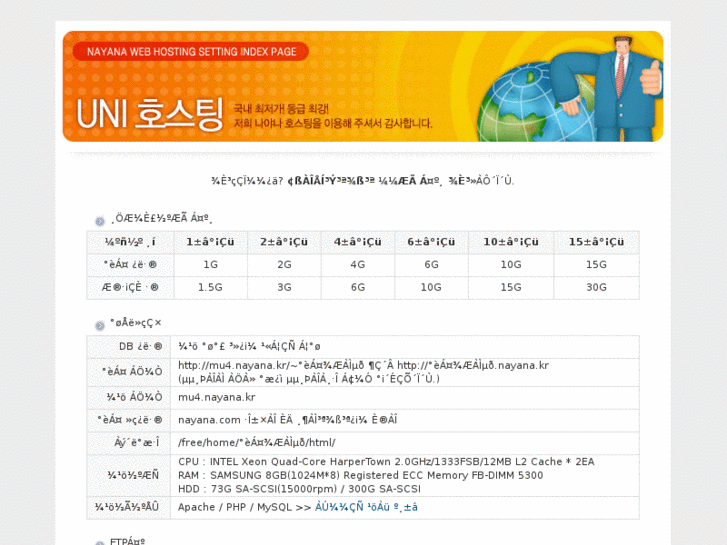Screen dimensions: 727x545
Task: Click the bullet icon above the DB info table
Action: point(100,326)
